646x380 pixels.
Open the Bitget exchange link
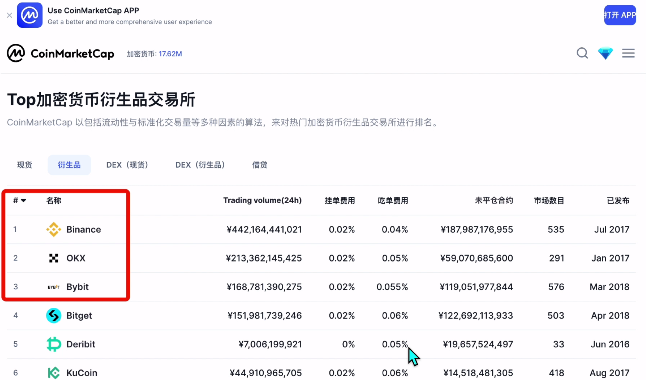(x=79, y=316)
